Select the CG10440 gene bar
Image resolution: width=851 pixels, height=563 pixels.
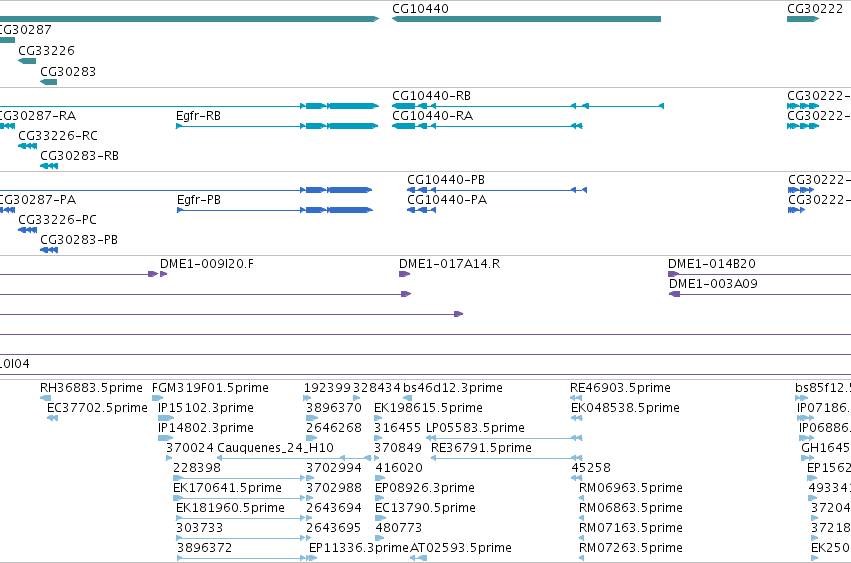click(x=526, y=19)
